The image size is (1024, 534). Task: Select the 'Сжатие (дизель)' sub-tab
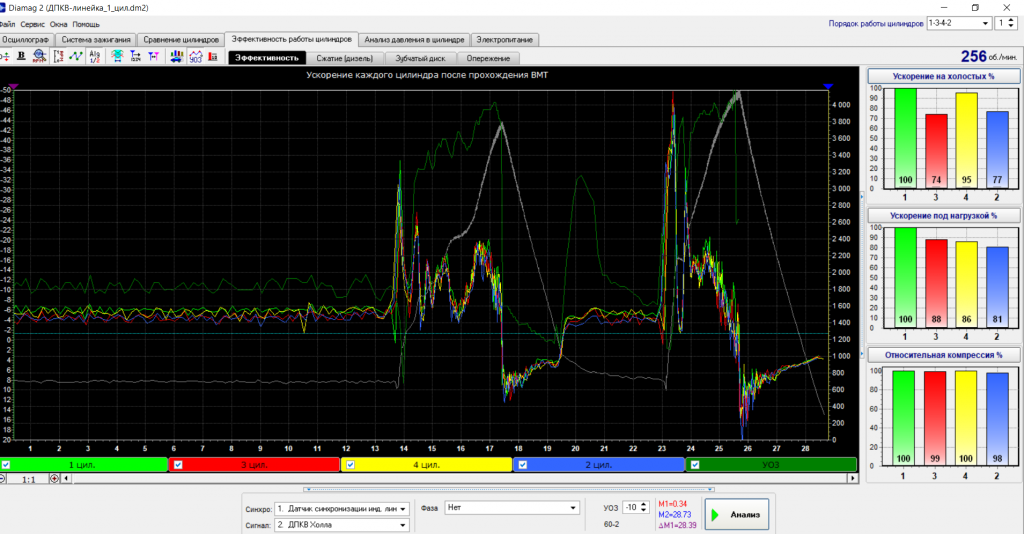[345, 58]
